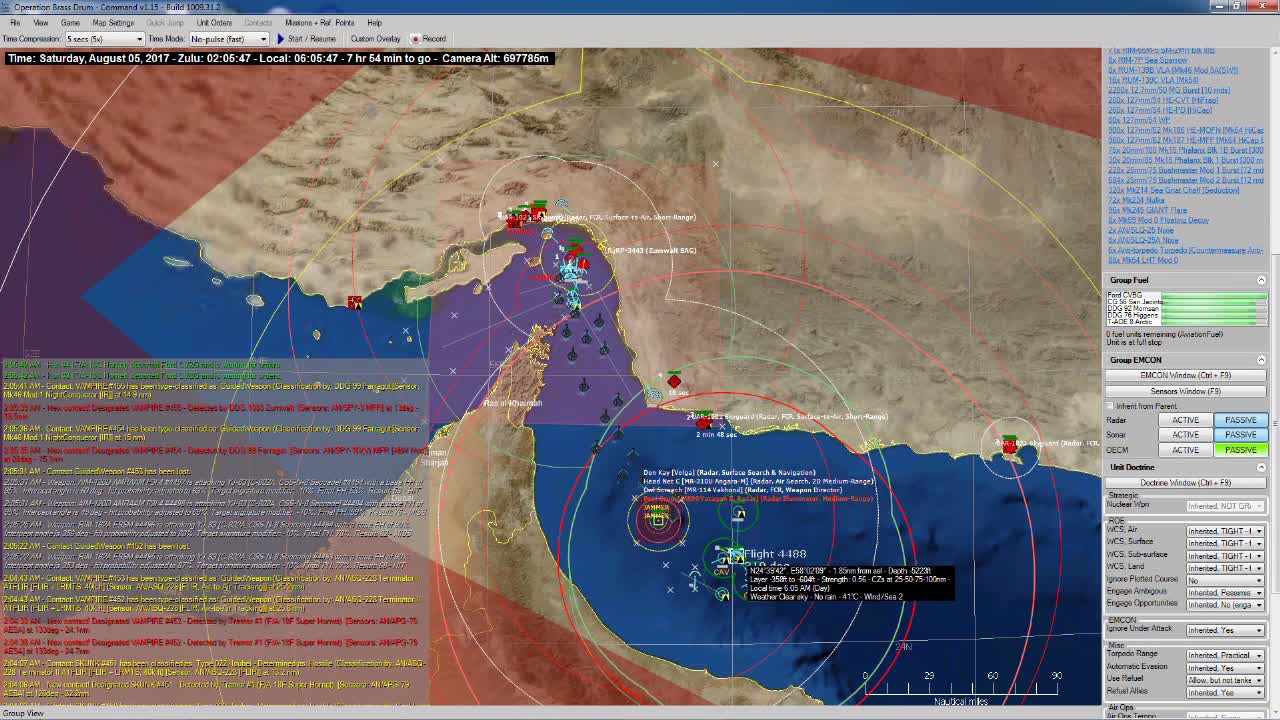Click the T-AOE 8 Arctic fuel bar
The image size is (1280, 720).
coord(1212,322)
